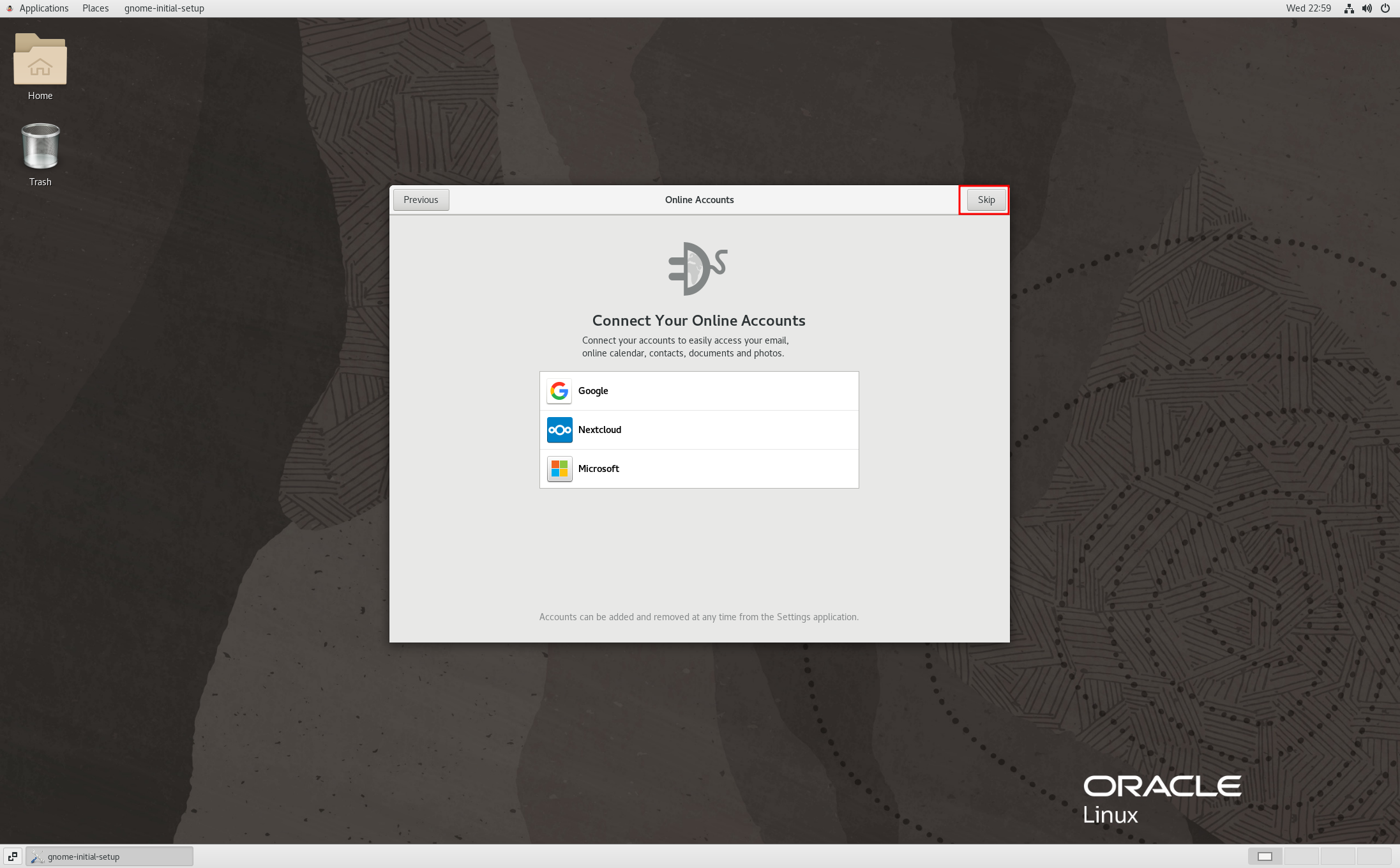Click the show desktop icon in taskbar
The image size is (1400, 868).
(13, 857)
